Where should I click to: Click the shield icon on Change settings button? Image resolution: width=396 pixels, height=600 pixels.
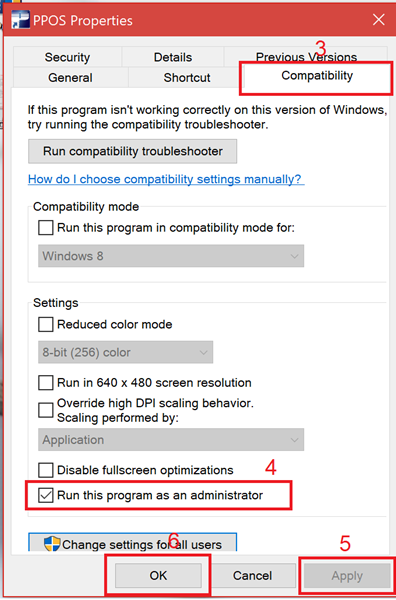52,544
